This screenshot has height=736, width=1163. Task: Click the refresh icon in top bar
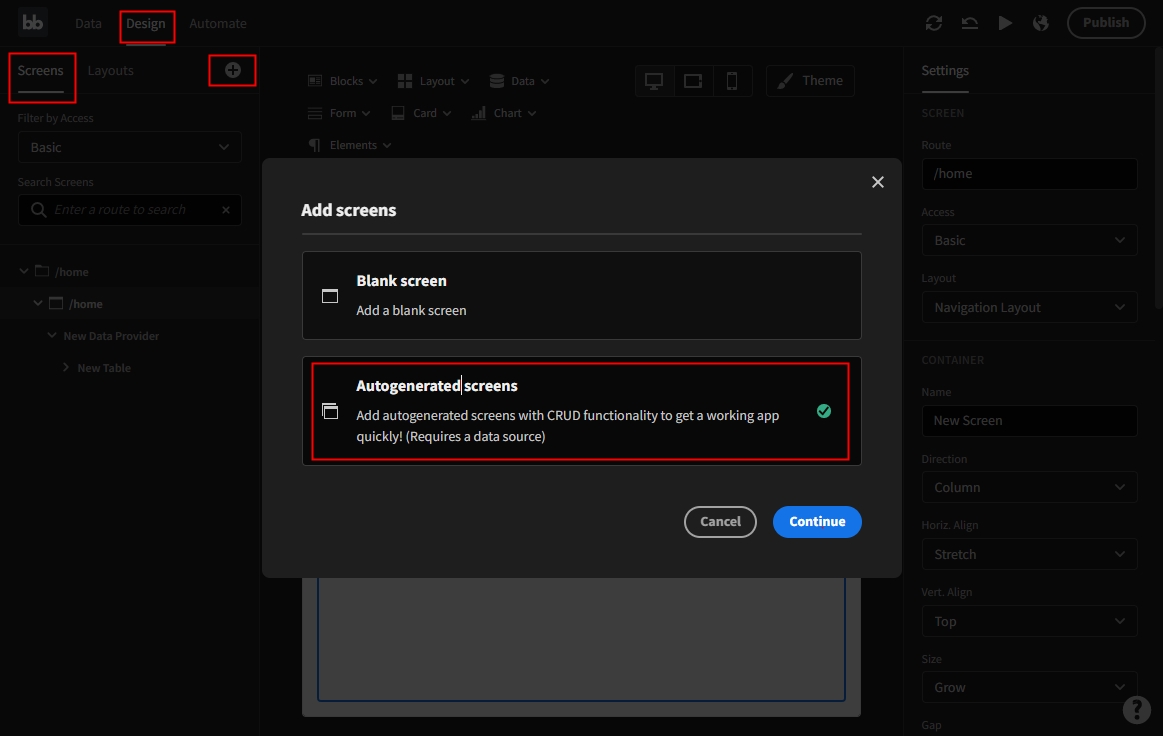coord(934,23)
